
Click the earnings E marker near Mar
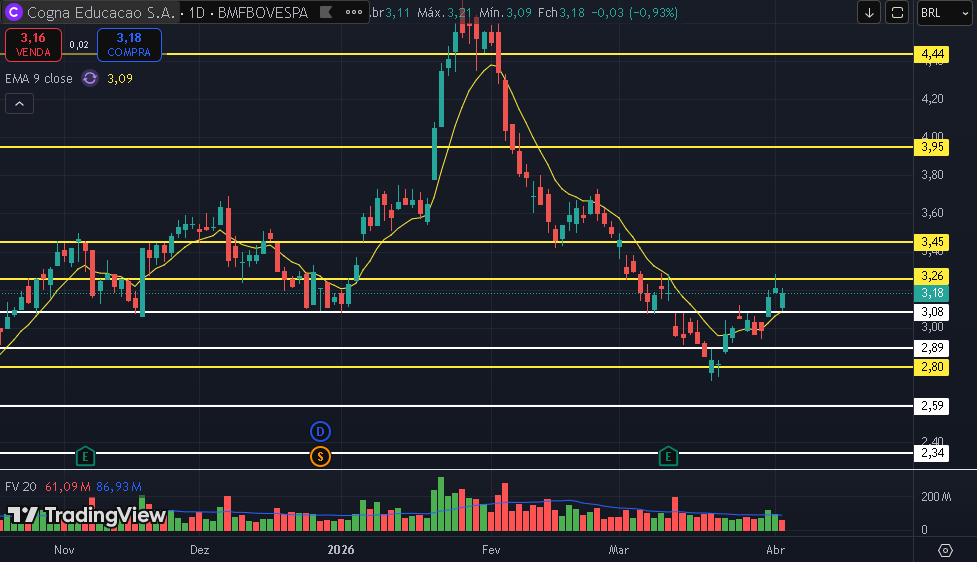668,457
